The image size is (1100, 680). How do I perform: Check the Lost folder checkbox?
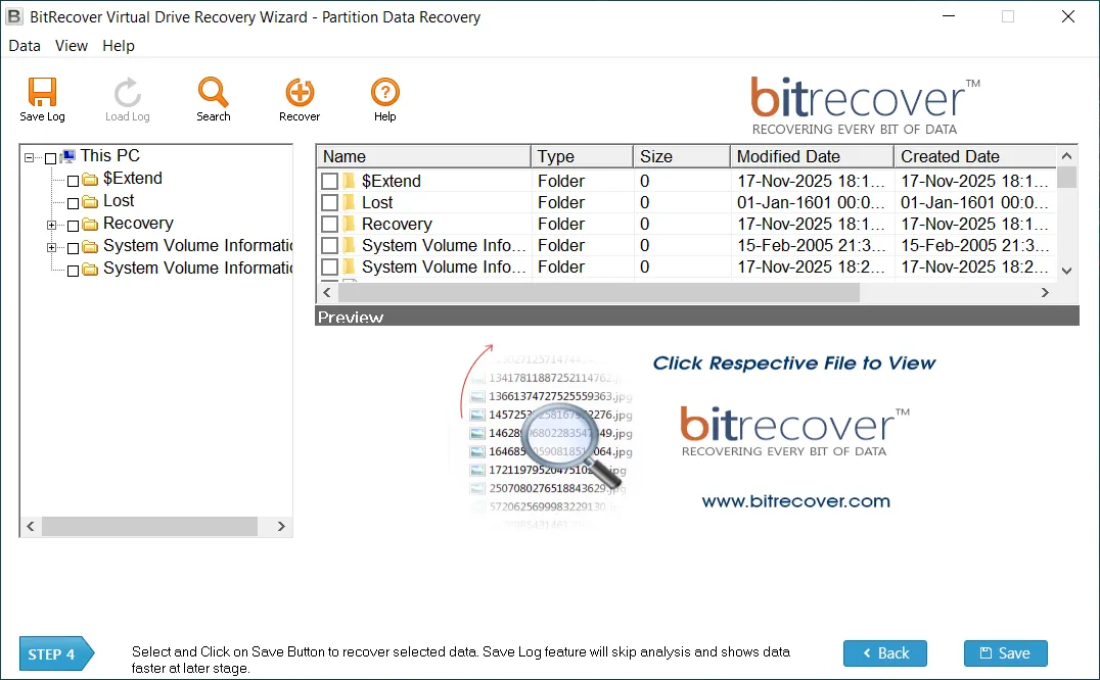pyautogui.click(x=330, y=203)
